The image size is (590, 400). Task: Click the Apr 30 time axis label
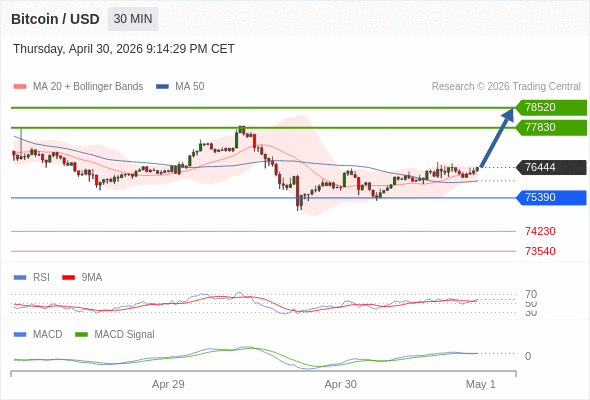[341, 385]
